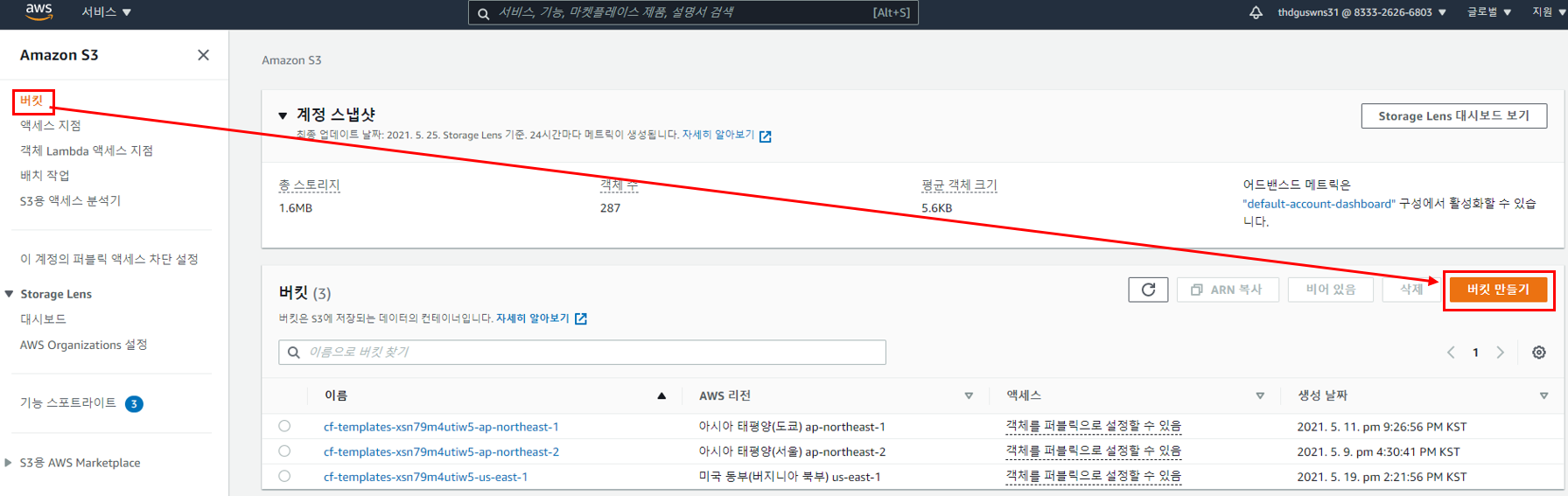Click 아시아 태평양(도쿄) ap-northeast-1 region cell
This screenshot has height=496, width=1568.
pyautogui.click(x=792, y=427)
